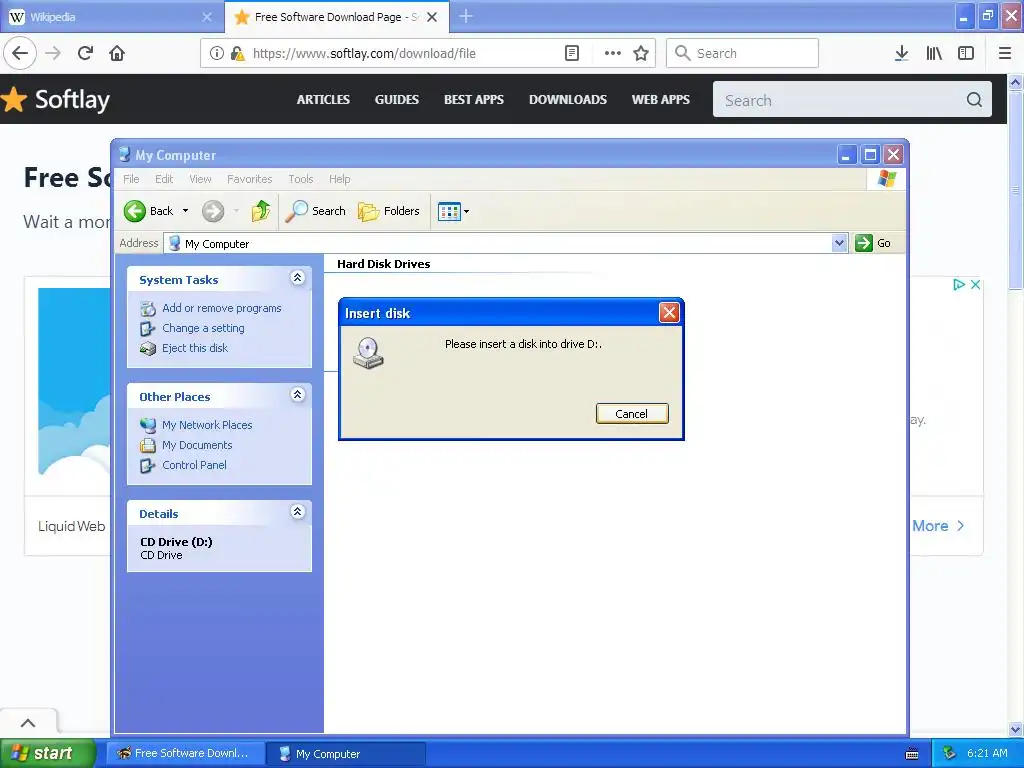Click the on-screen keyboard tray icon
Image resolution: width=1024 pixels, height=768 pixels.
[x=912, y=754]
